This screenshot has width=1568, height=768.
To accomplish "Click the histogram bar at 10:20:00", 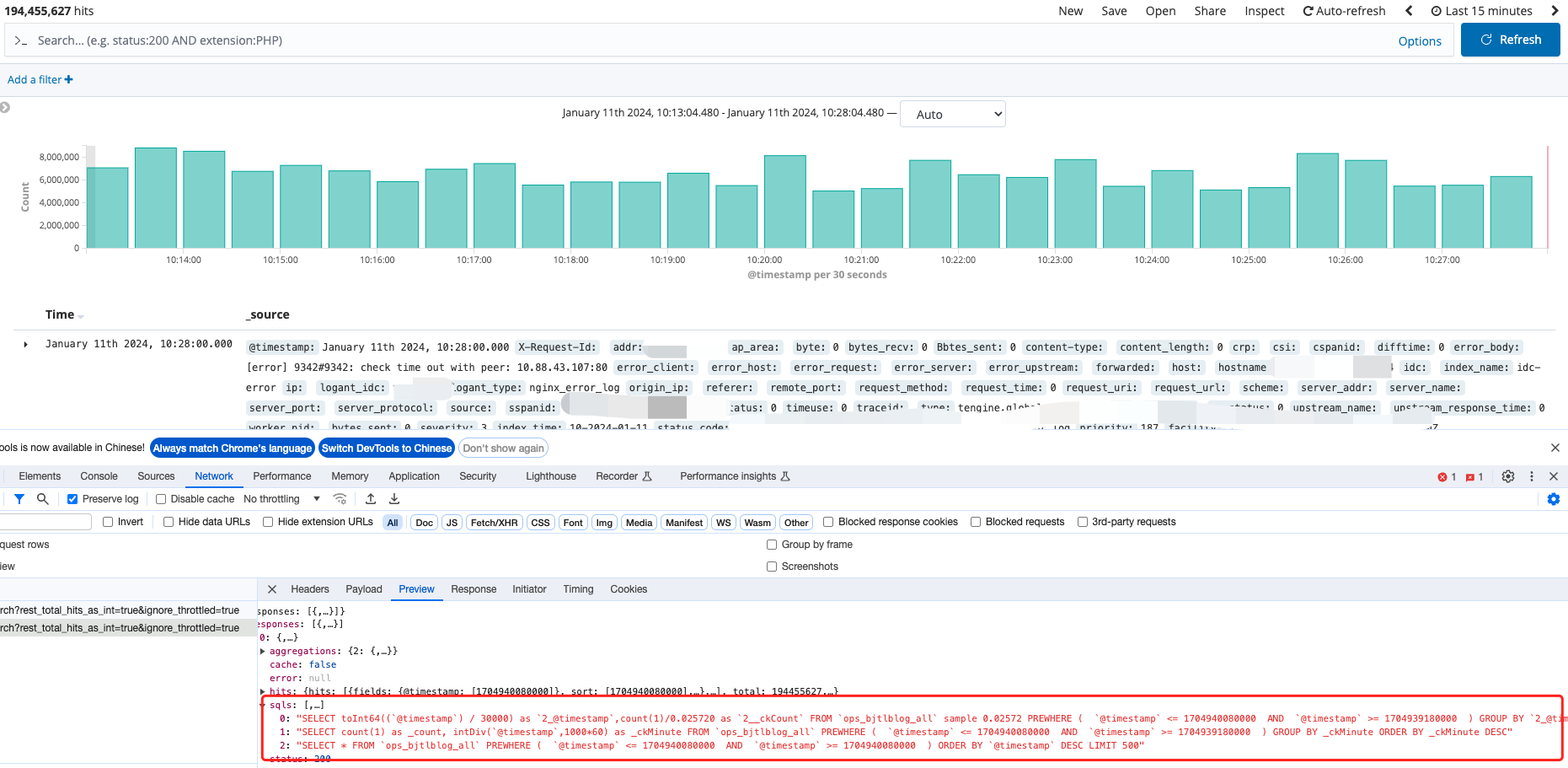I will (x=785, y=201).
